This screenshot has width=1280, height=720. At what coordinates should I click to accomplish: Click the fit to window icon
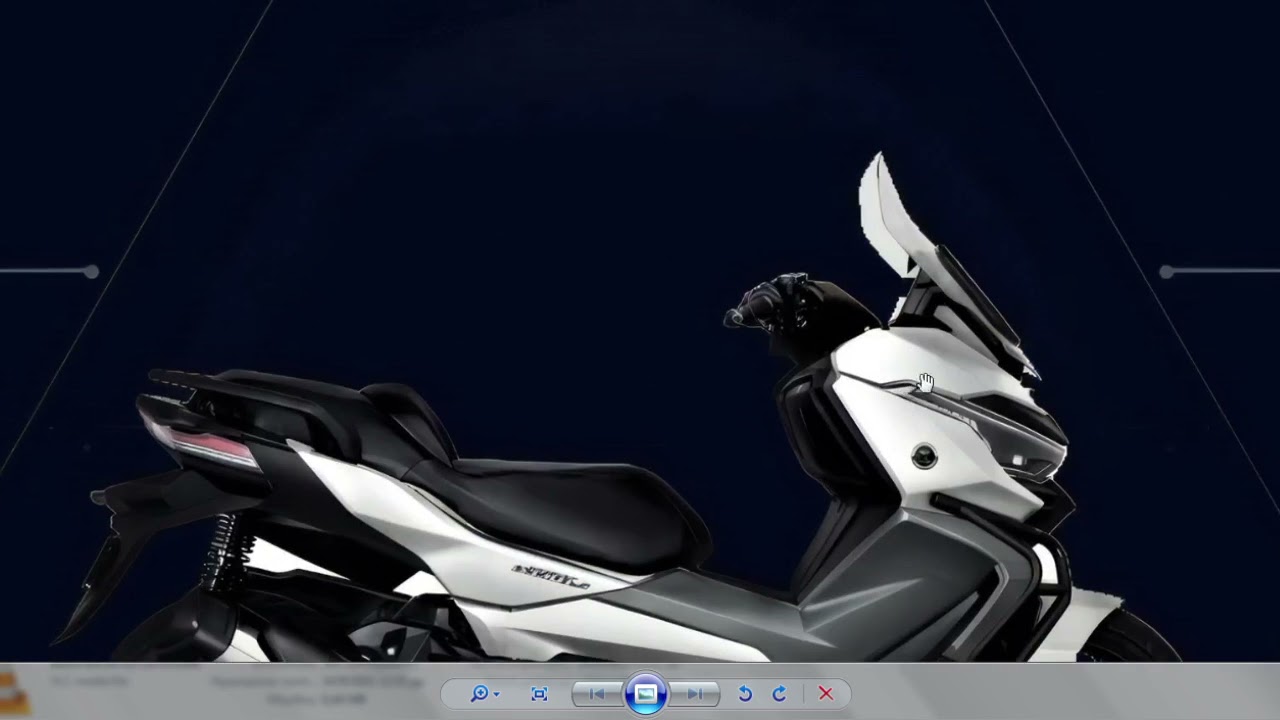click(x=539, y=693)
